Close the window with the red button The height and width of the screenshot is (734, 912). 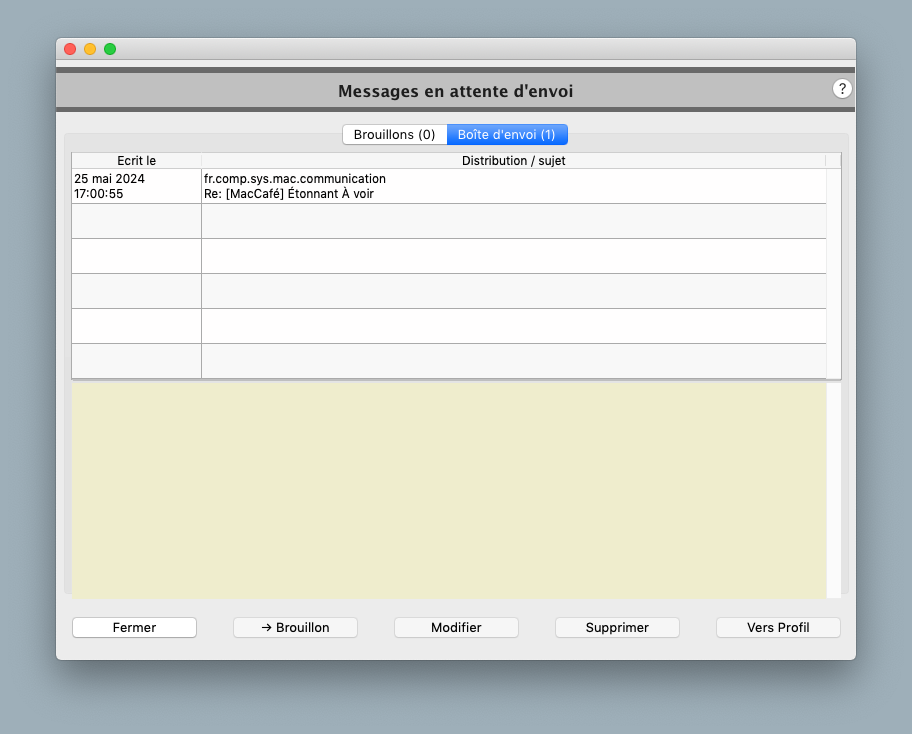pos(70,49)
